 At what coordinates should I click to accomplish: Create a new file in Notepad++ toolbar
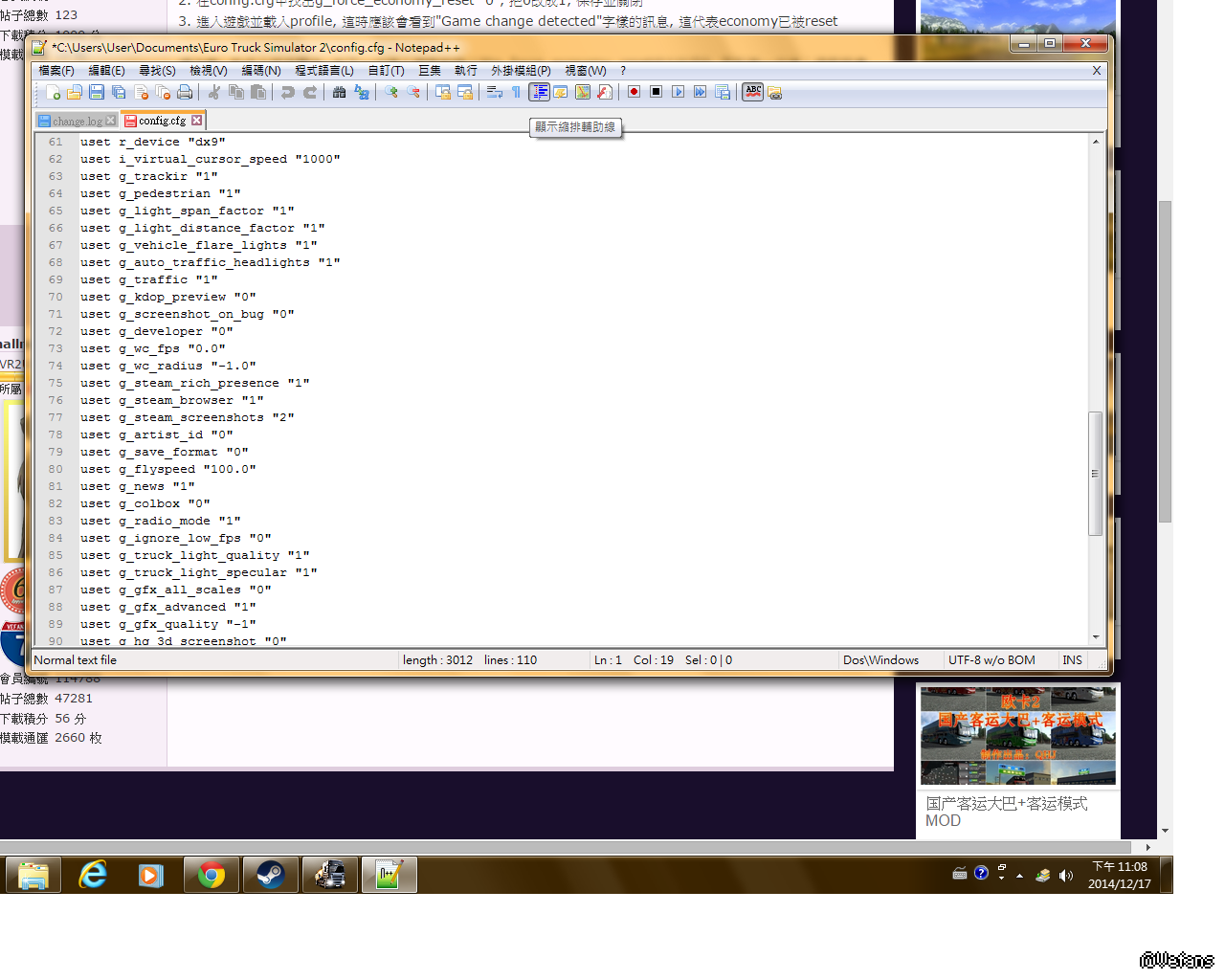[x=53, y=92]
